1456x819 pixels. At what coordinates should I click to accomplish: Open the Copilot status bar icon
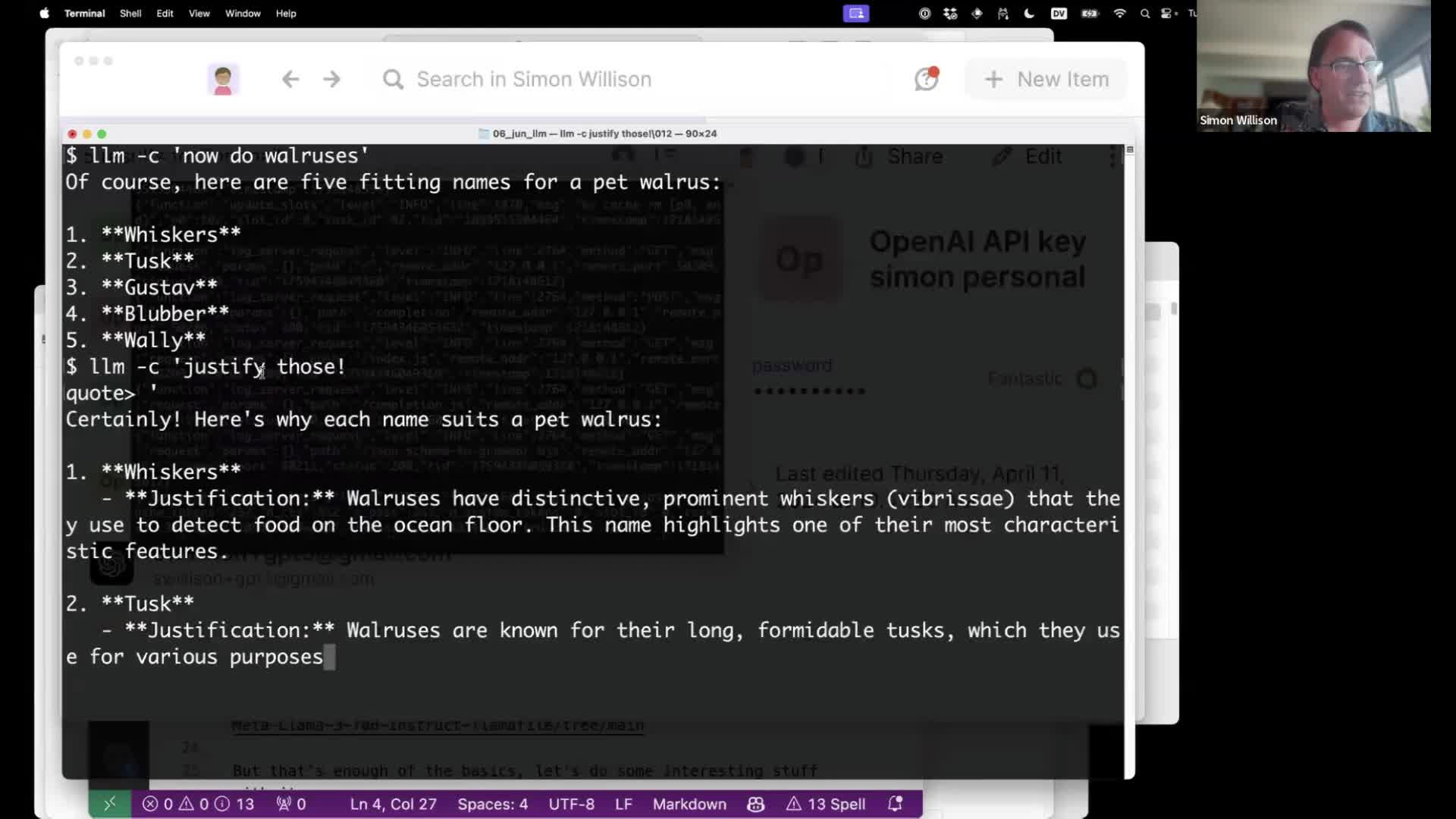[755, 804]
